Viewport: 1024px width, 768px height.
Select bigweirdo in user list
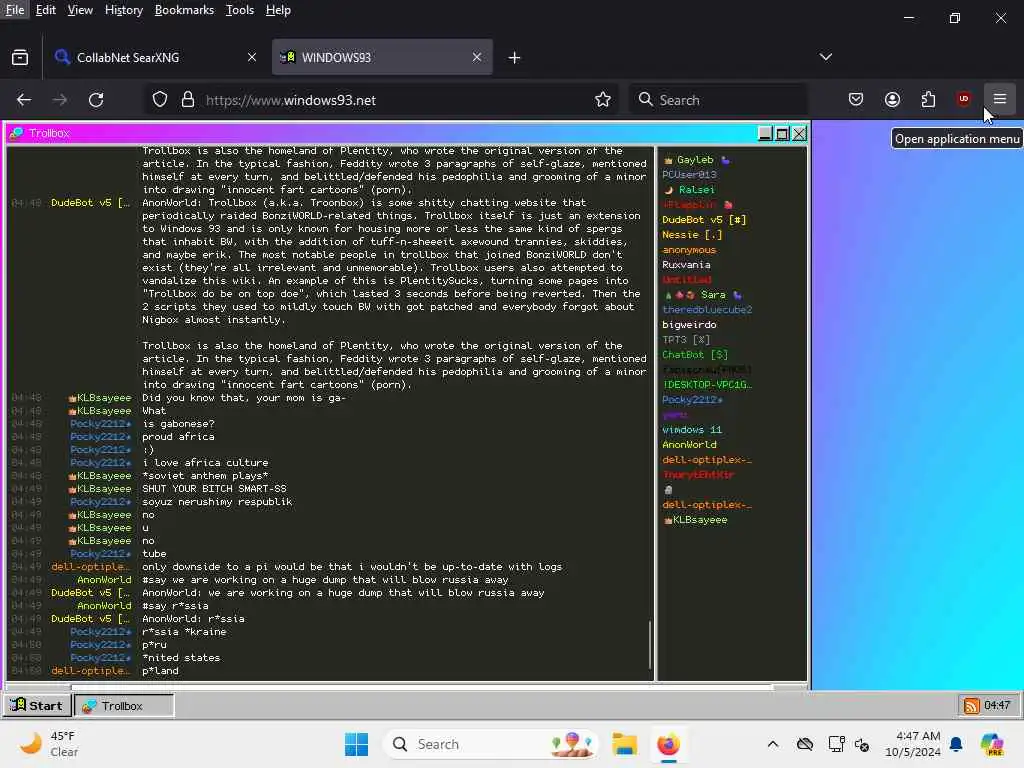pos(689,325)
